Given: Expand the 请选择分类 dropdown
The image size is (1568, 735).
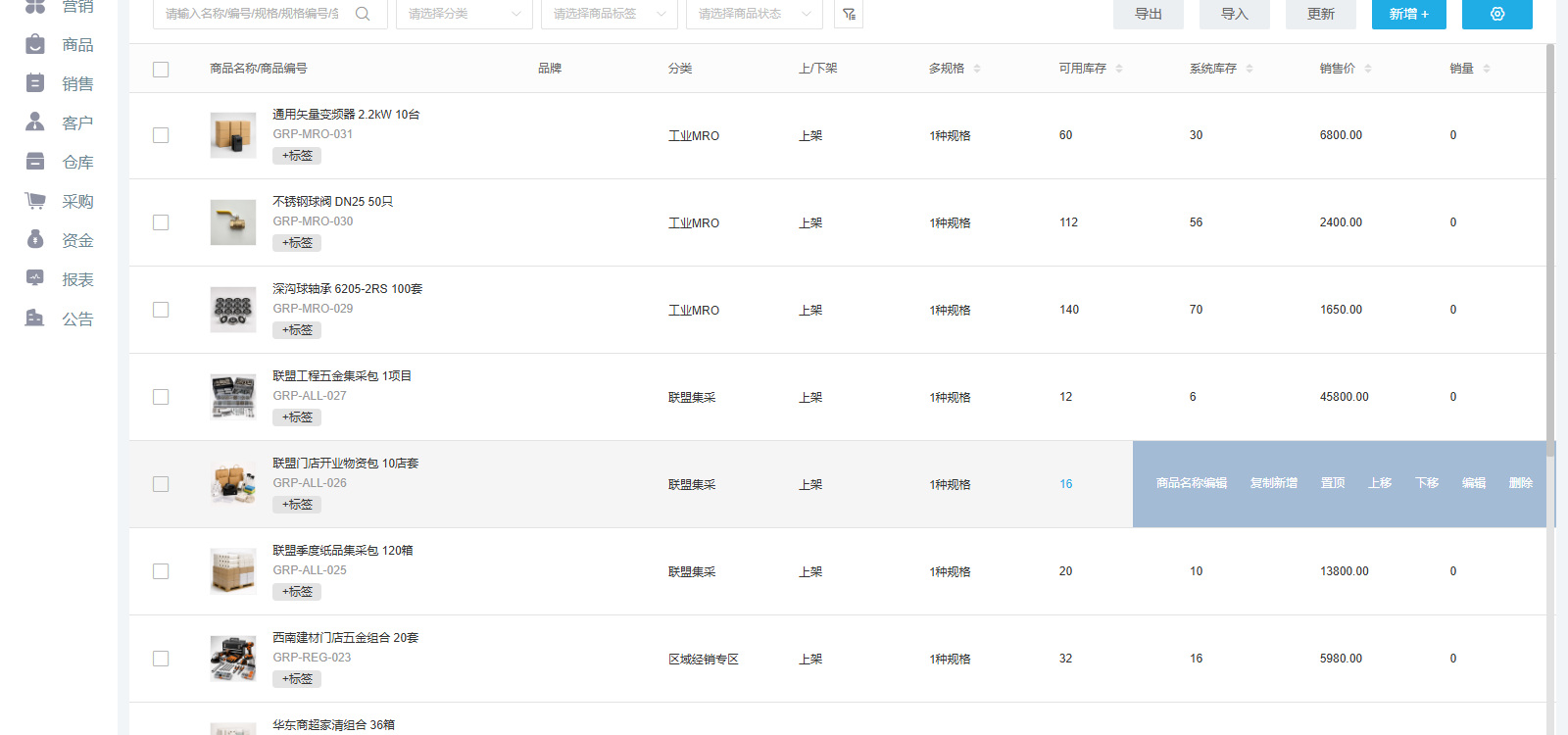Looking at the screenshot, I should pos(465,14).
